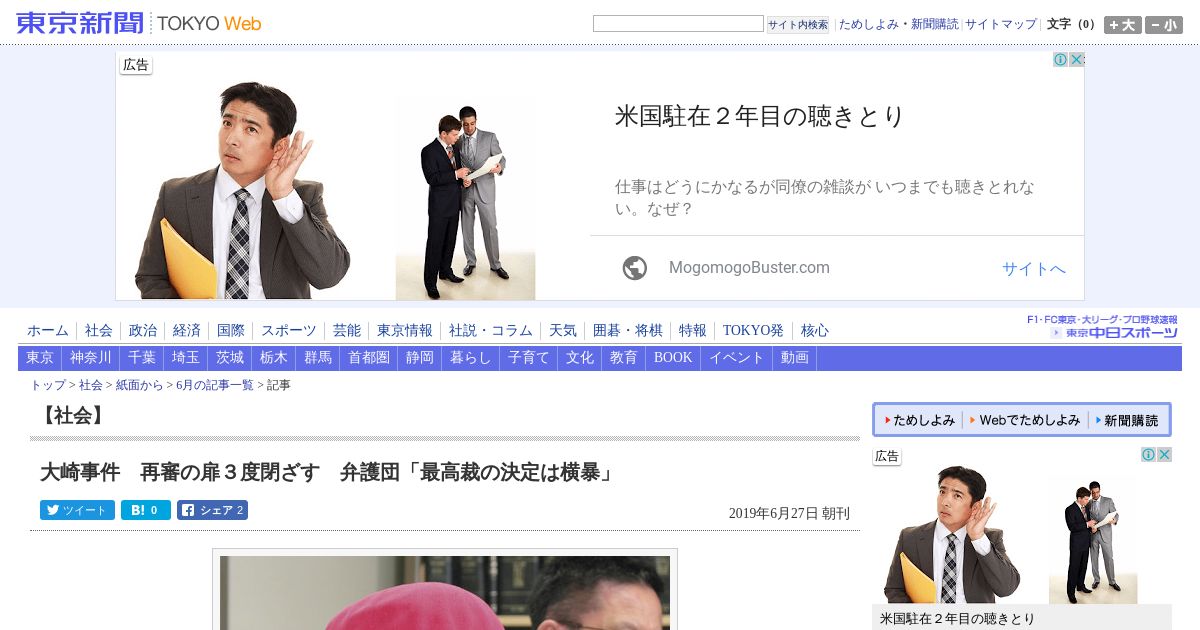Click sidebar ad title 米国駐在２年目の聴きとり
Image resolution: width=1200 pixels, height=630 pixels.
957,619
